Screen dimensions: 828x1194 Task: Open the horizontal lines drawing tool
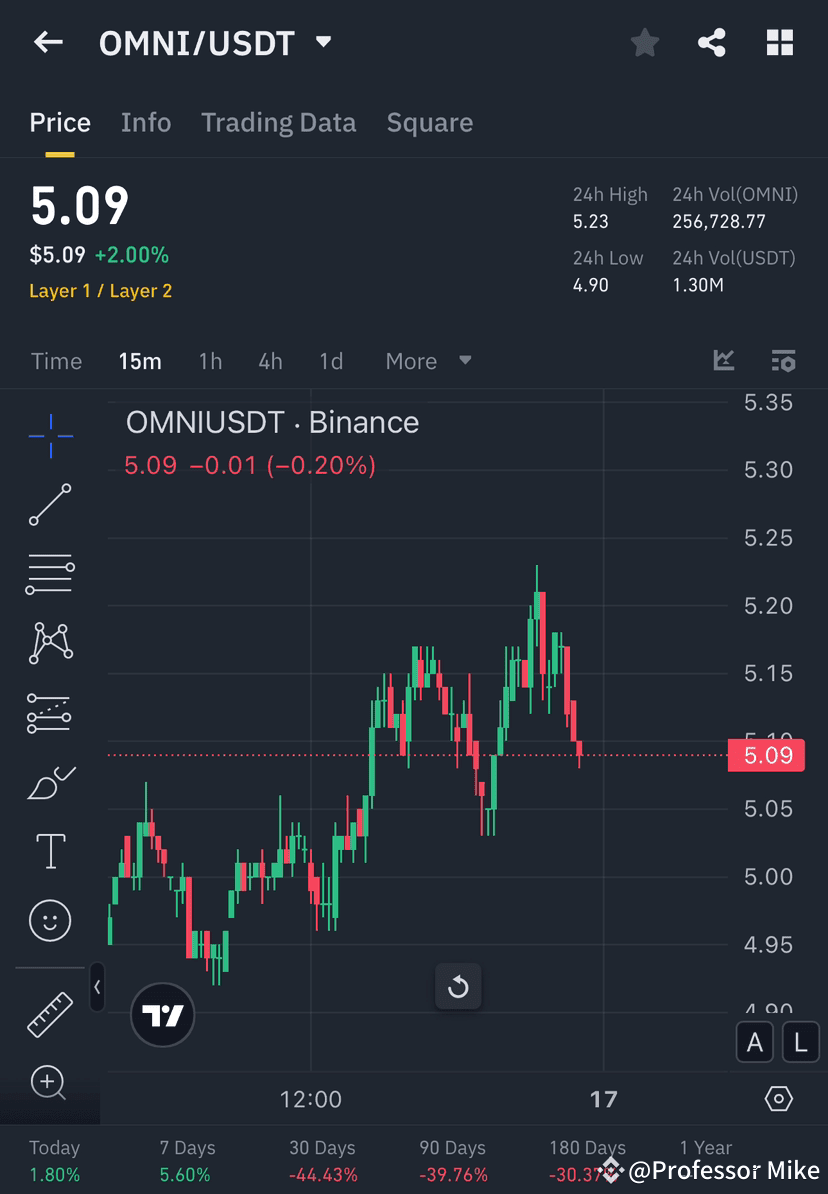click(x=50, y=573)
